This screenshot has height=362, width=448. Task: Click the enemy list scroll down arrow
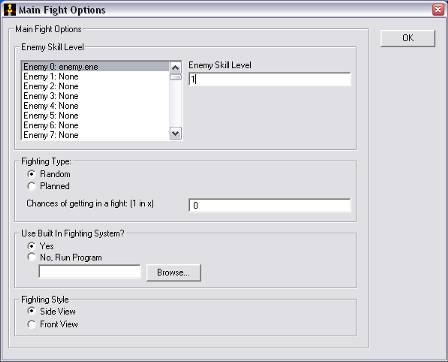[175, 133]
